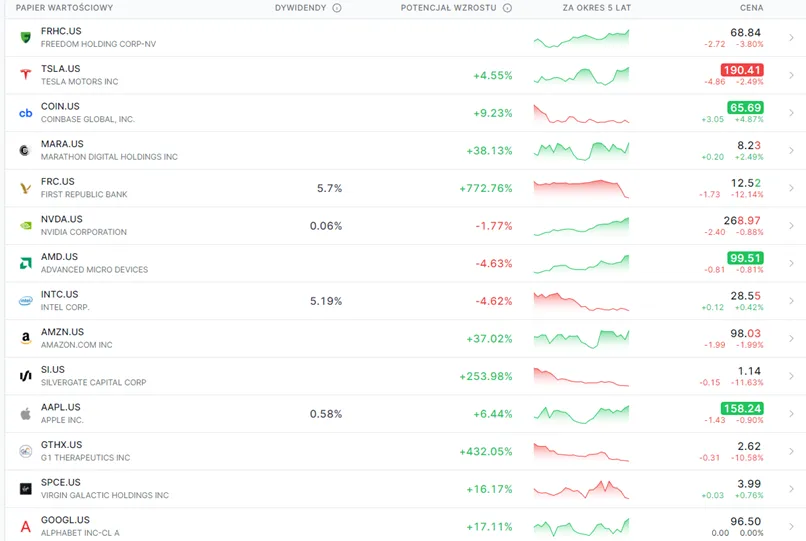806x541 pixels.
Task: Open the GOOGL.US ticker link
Action: [65, 520]
